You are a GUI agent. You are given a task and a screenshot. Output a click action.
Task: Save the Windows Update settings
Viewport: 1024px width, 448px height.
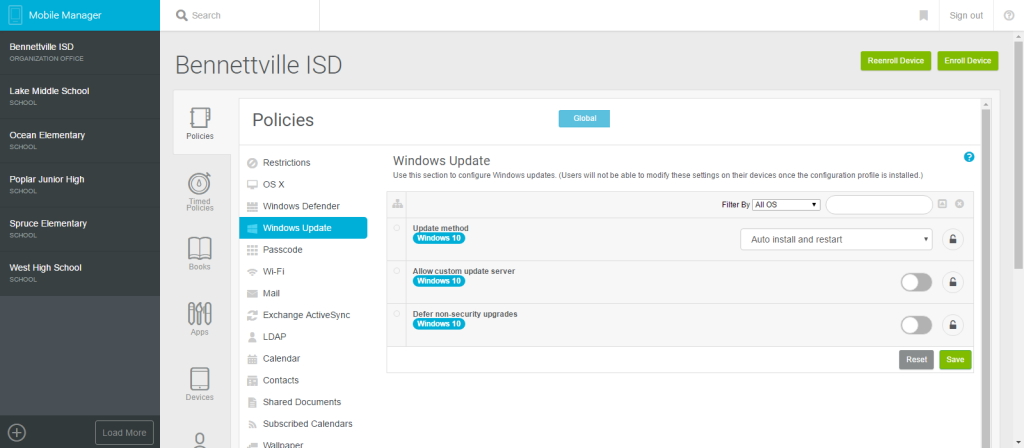pos(955,360)
